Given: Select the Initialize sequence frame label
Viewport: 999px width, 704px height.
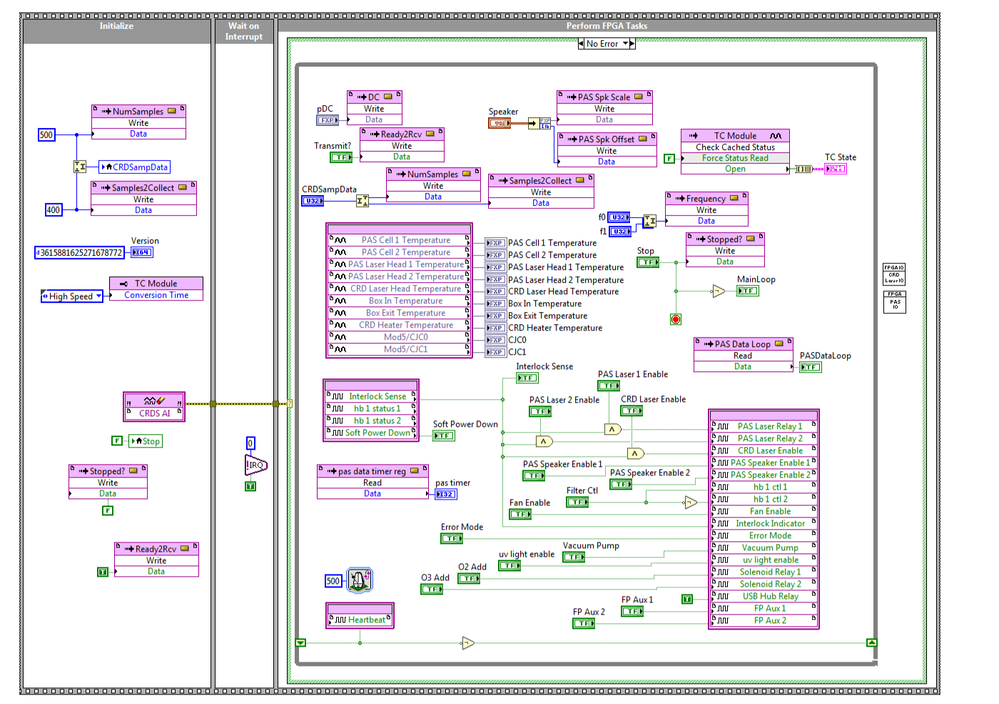Looking at the screenshot, I should pos(116,26).
